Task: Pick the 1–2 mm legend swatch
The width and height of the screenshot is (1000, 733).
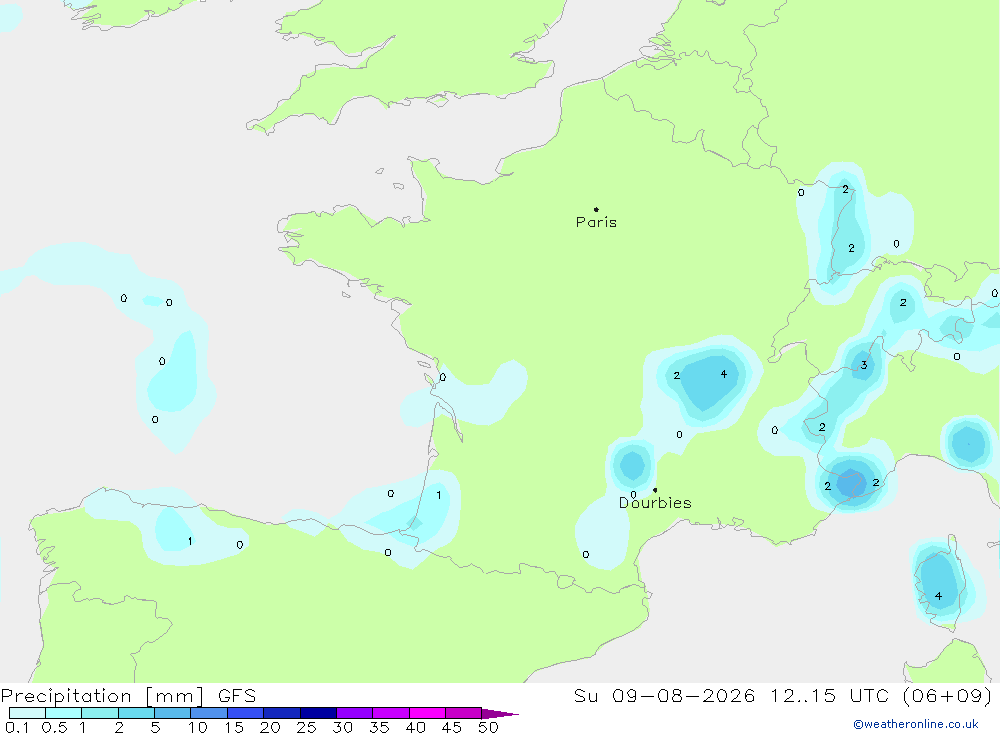Action: (99, 713)
